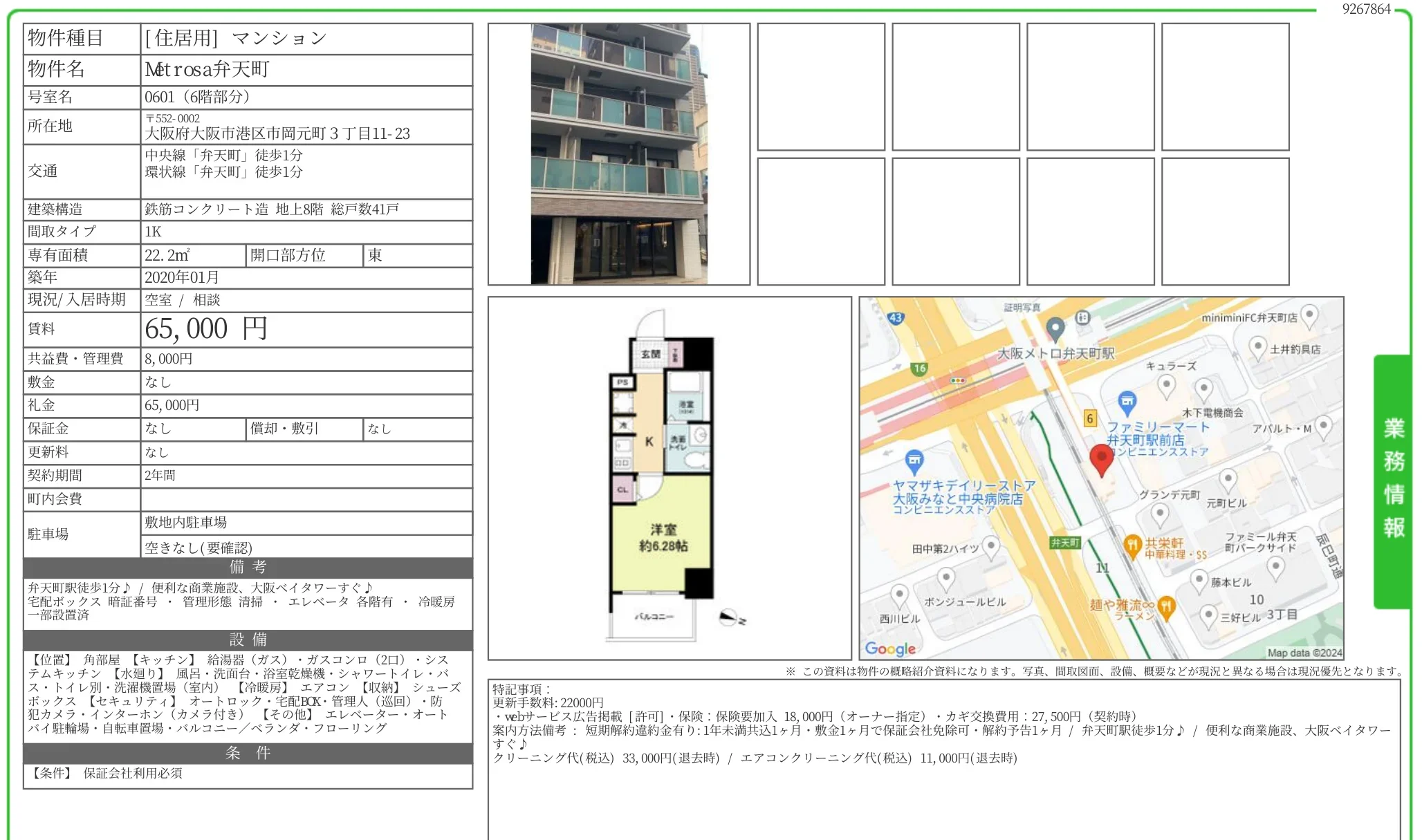
Task: Click 洋室 約6.28帖 room label
Action: click(x=663, y=537)
